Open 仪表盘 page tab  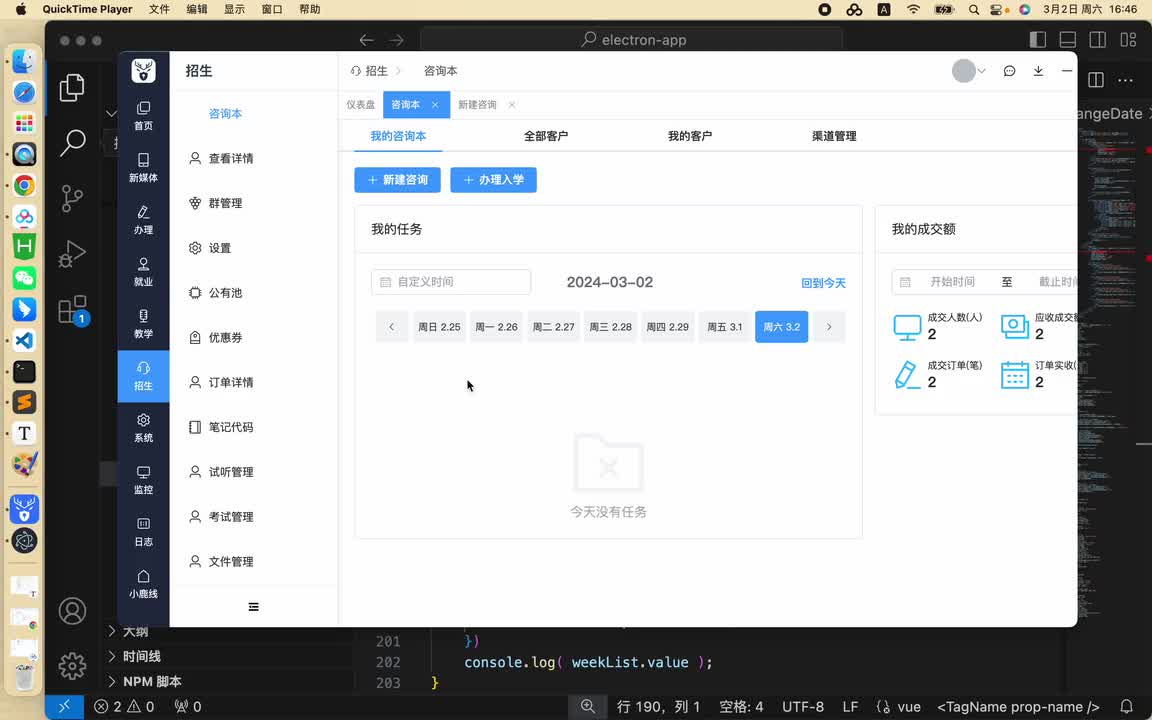point(361,105)
